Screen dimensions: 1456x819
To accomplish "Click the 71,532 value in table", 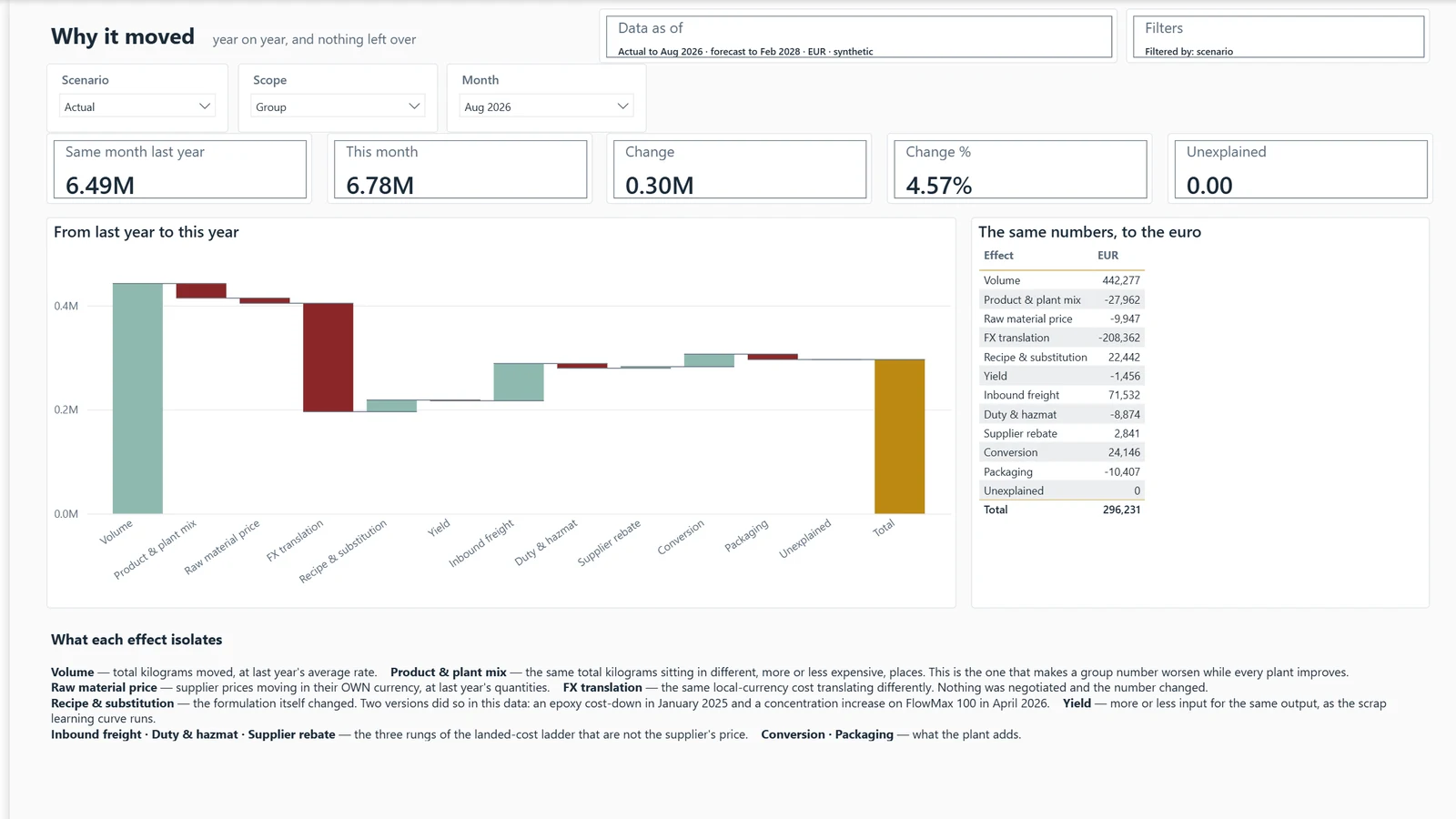I will coord(1124,395).
